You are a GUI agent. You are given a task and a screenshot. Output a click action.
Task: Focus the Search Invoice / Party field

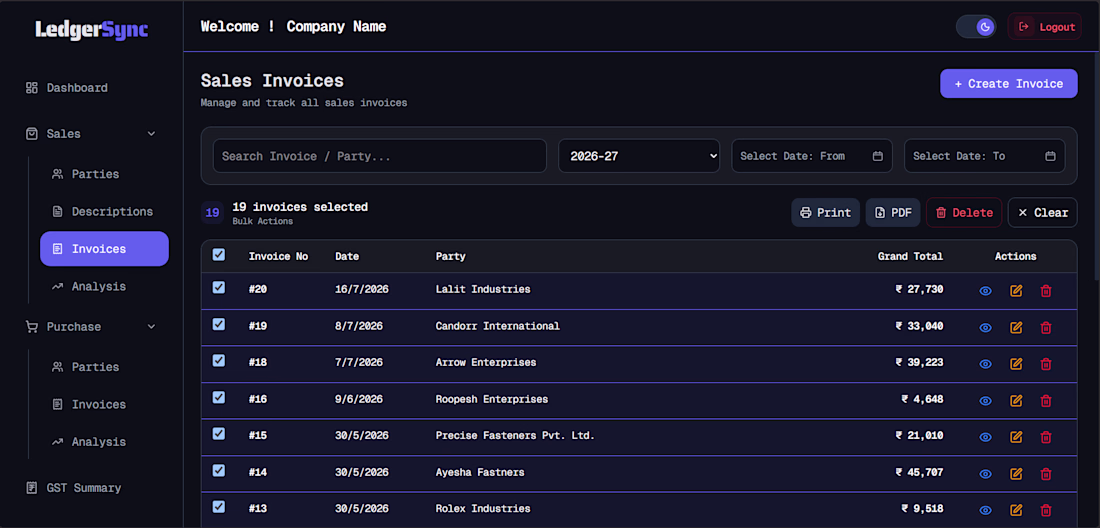click(380, 156)
